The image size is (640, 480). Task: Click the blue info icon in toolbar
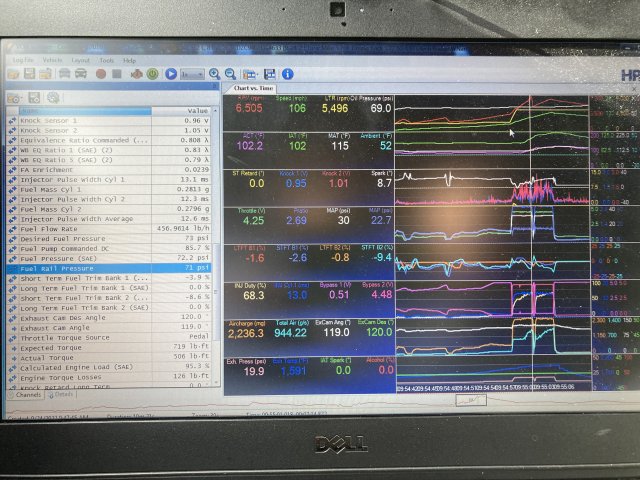pyautogui.click(x=287, y=74)
